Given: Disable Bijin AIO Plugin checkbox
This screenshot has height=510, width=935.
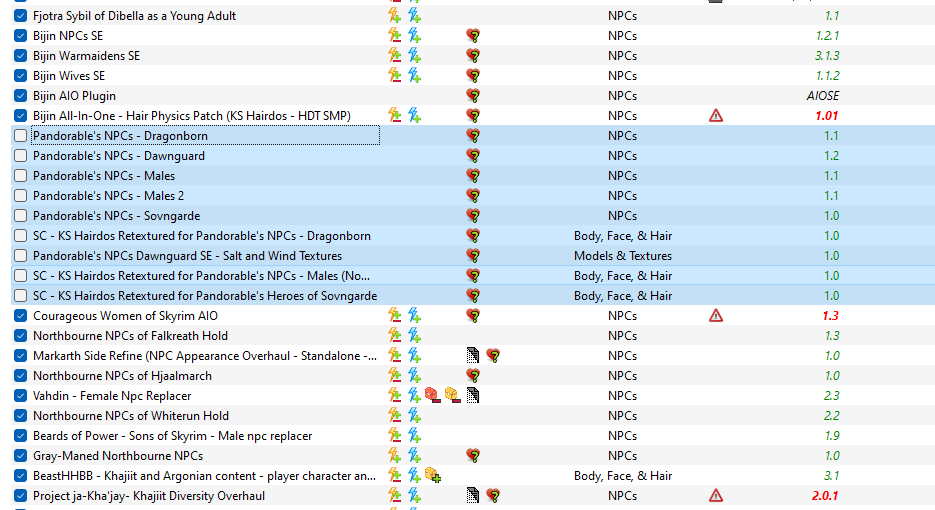Looking at the screenshot, I should (20, 95).
